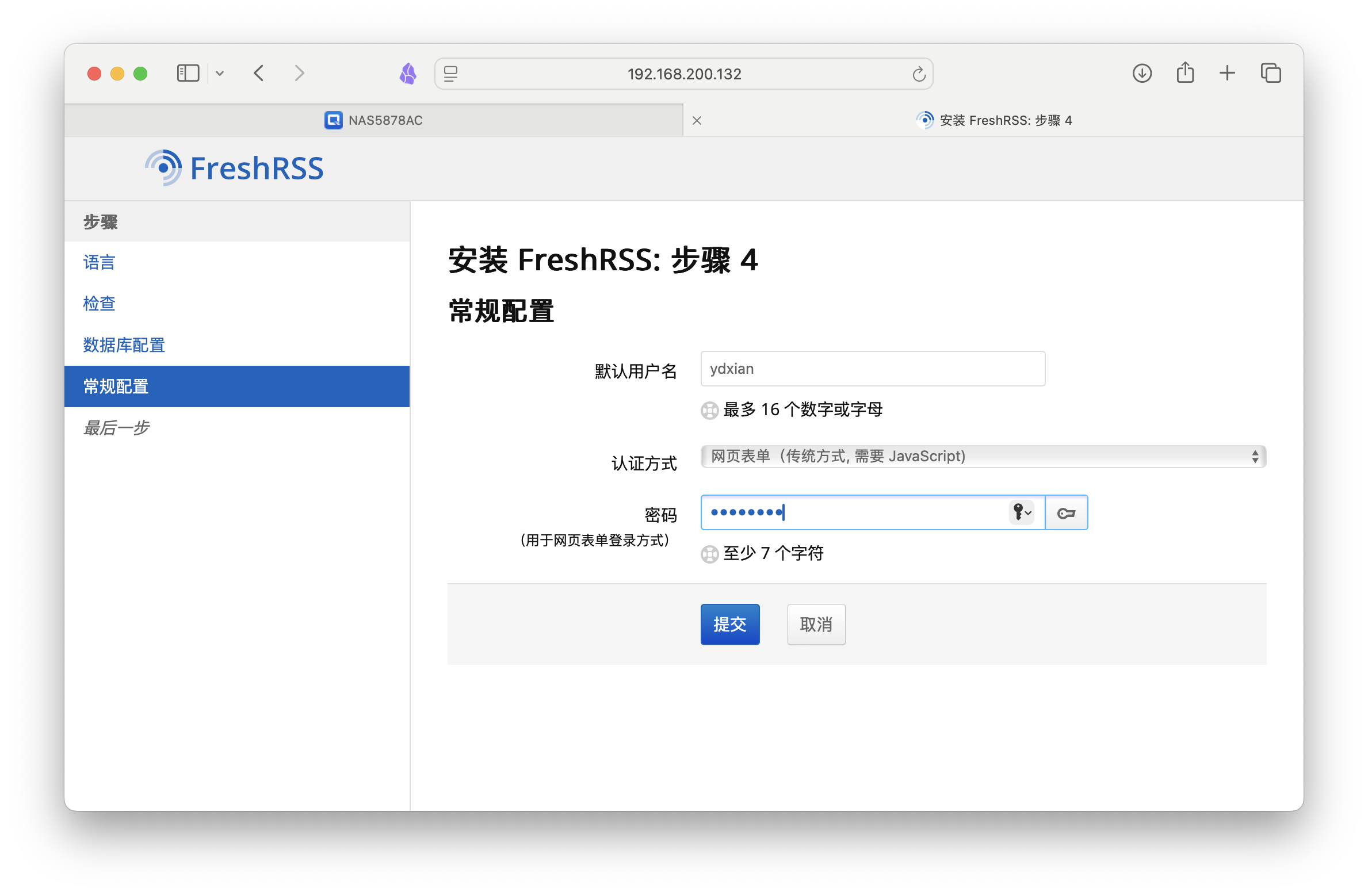
Task: Toggle the Safari sidebar icon
Action: pyautogui.click(x=188, y=74)
